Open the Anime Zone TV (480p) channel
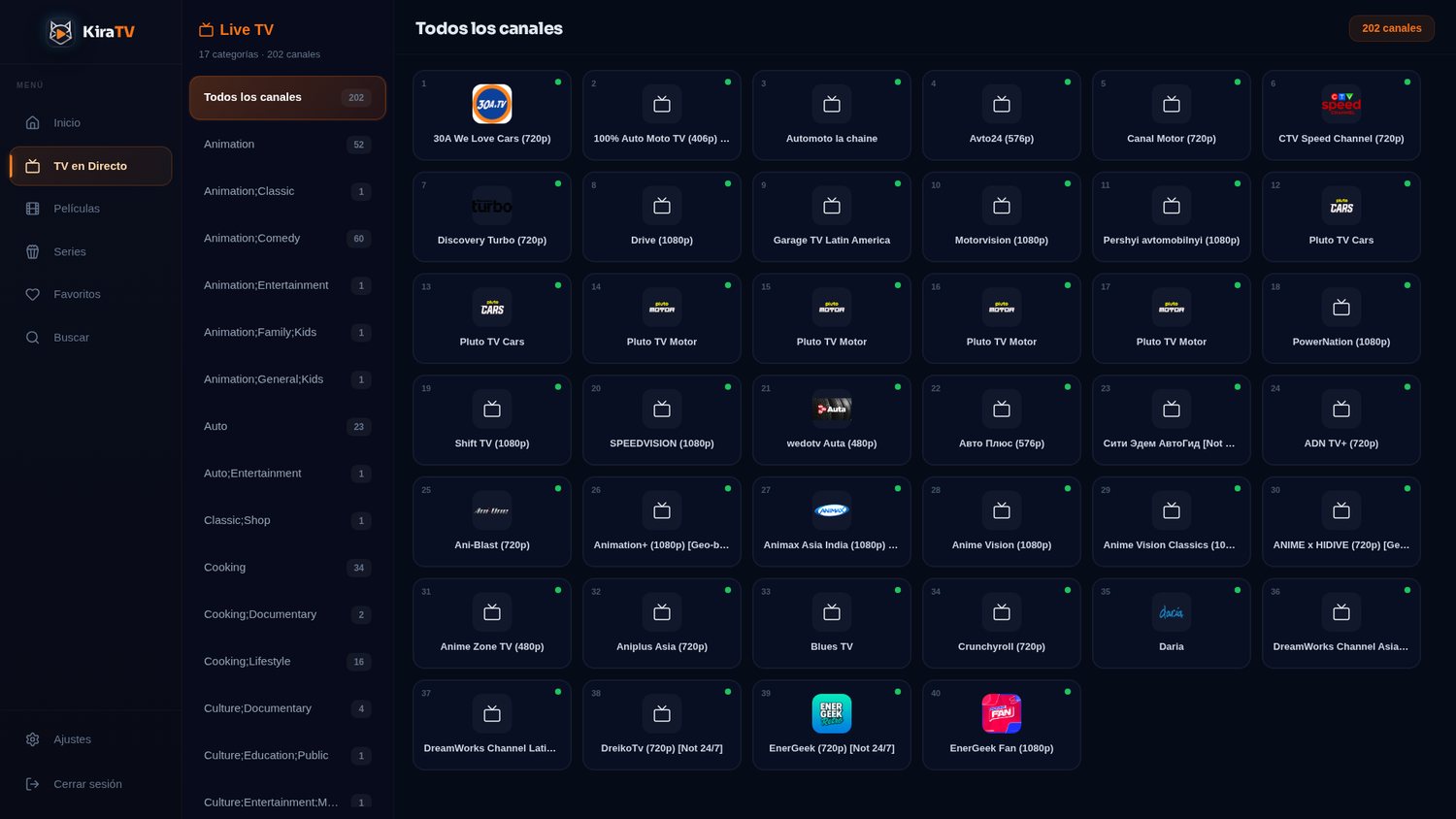Image resolution: width=1456 pixels, height=819 pixels. [x=492, y=624]
